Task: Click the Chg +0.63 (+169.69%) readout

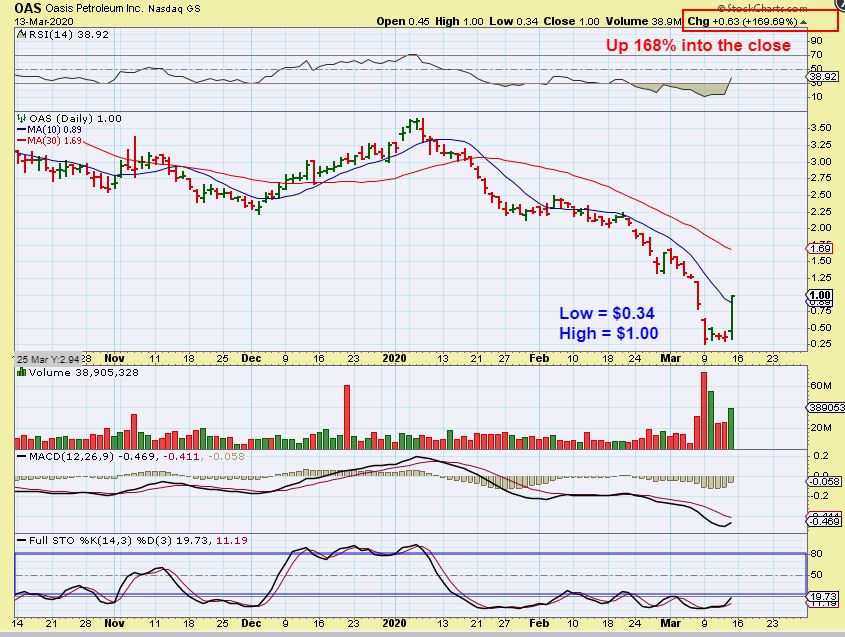Action: point(742,22)
